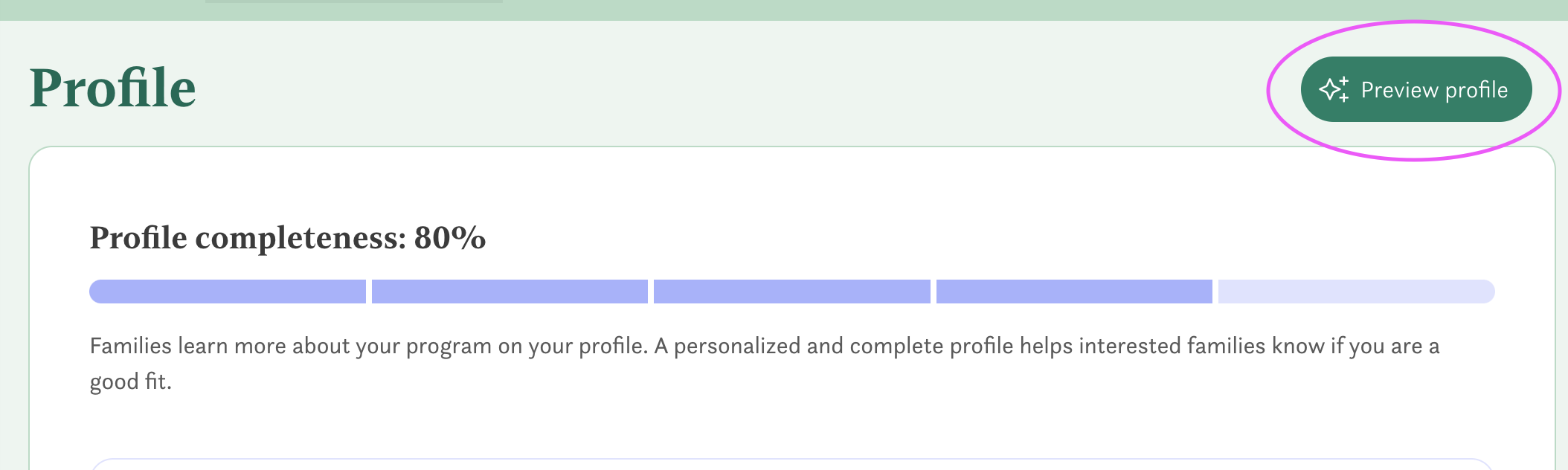Click the active tab underline in top bar
This screenshot has height=470, width=1568.
[x=354, y=1]
